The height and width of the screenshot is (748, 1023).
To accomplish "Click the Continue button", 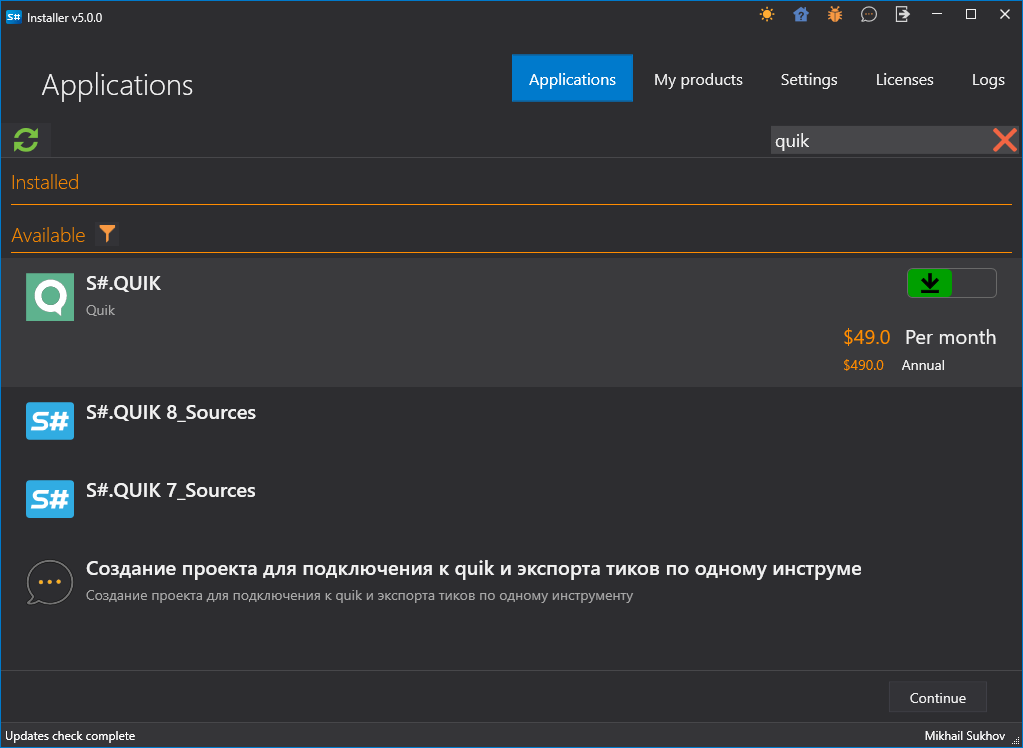I will [938, 698].
